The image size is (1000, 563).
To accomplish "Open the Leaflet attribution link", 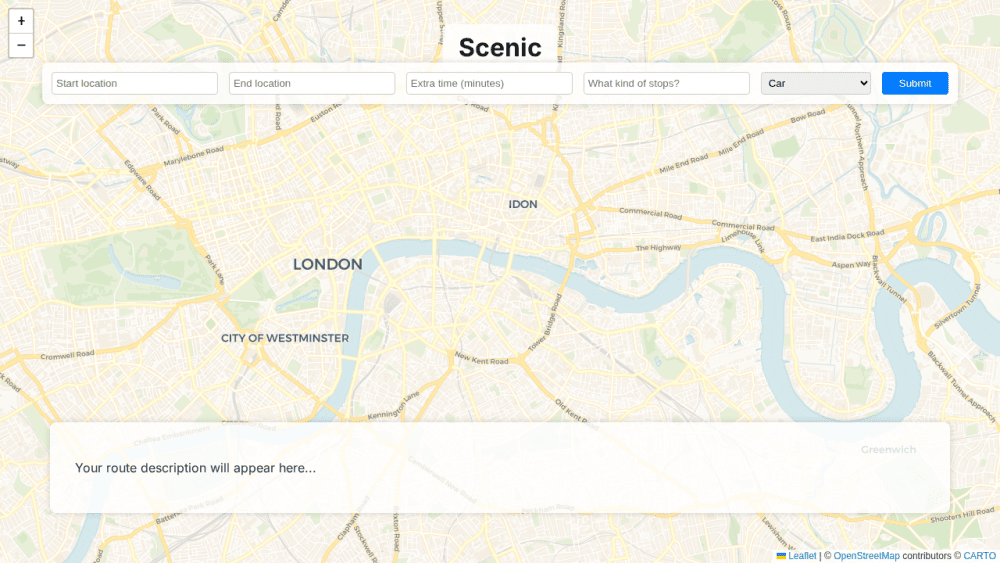I will [x=802, y=556].
